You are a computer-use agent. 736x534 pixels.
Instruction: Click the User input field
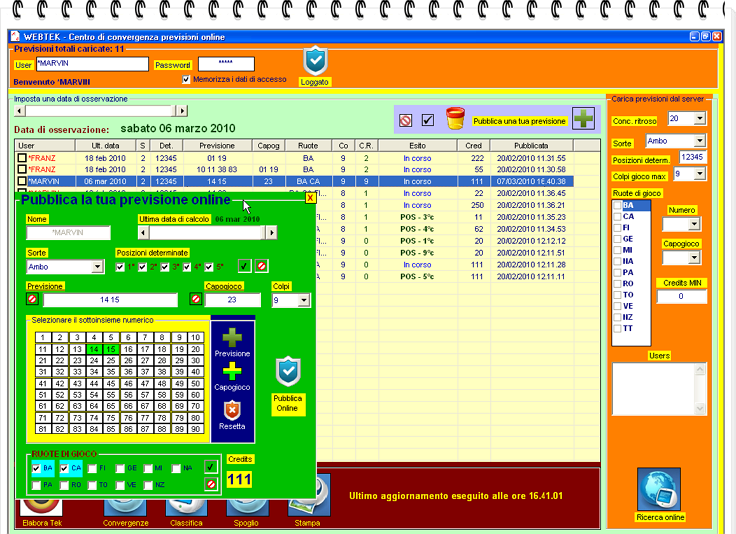coord(92,64)
